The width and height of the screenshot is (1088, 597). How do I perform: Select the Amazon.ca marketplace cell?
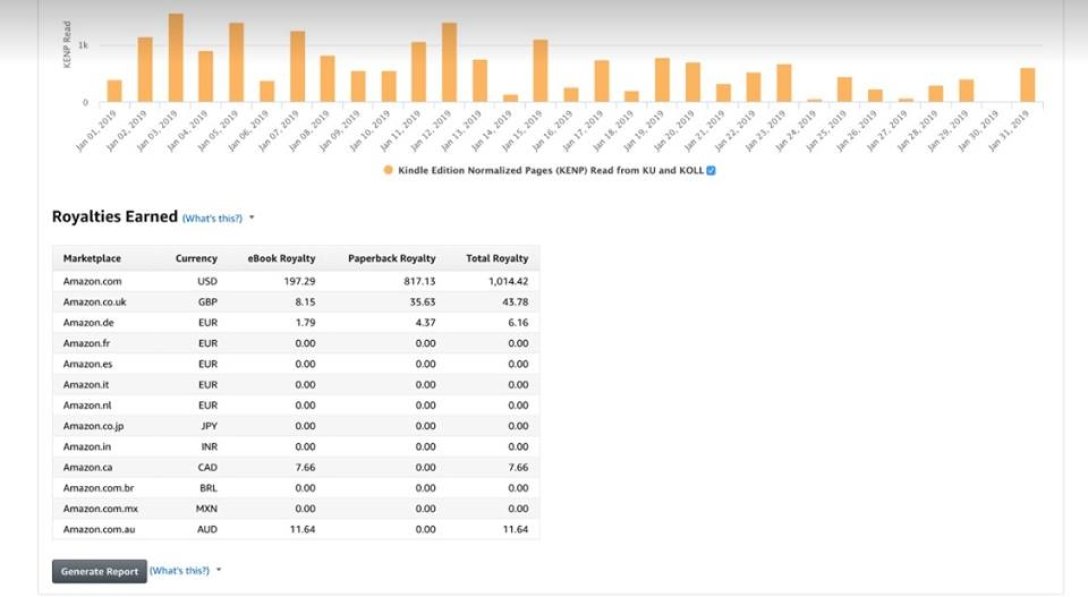(90, 467)
